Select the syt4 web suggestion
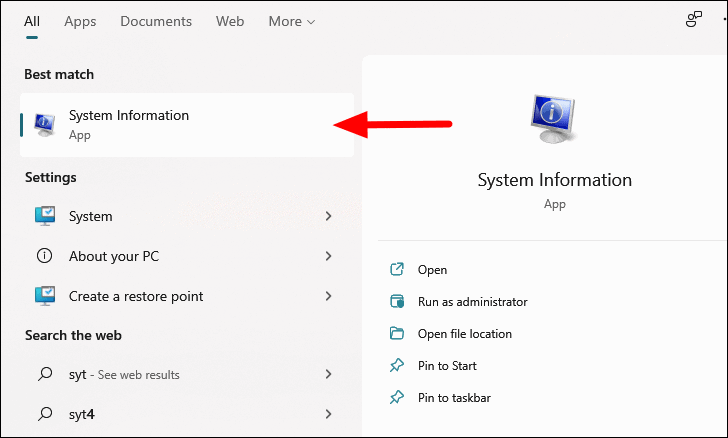 (x=187, y=414)
